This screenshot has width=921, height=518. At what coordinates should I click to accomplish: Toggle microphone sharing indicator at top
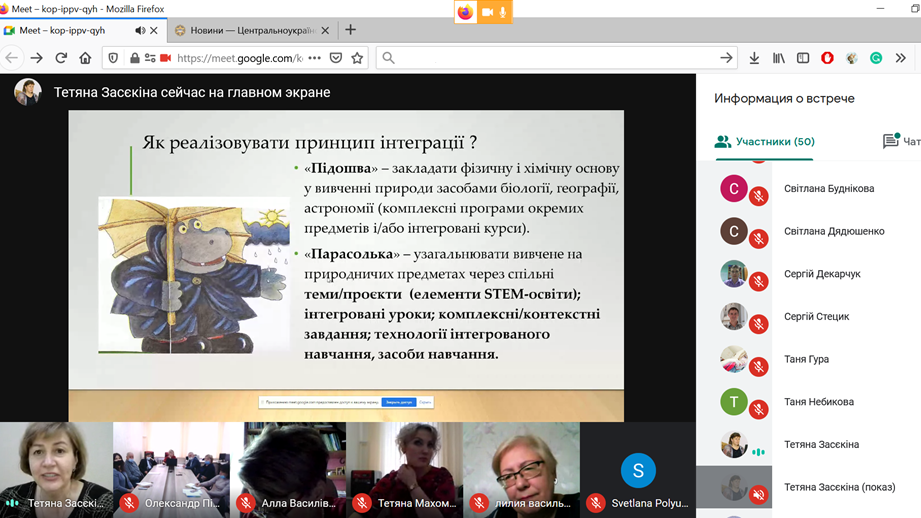[x=503, y=12]
